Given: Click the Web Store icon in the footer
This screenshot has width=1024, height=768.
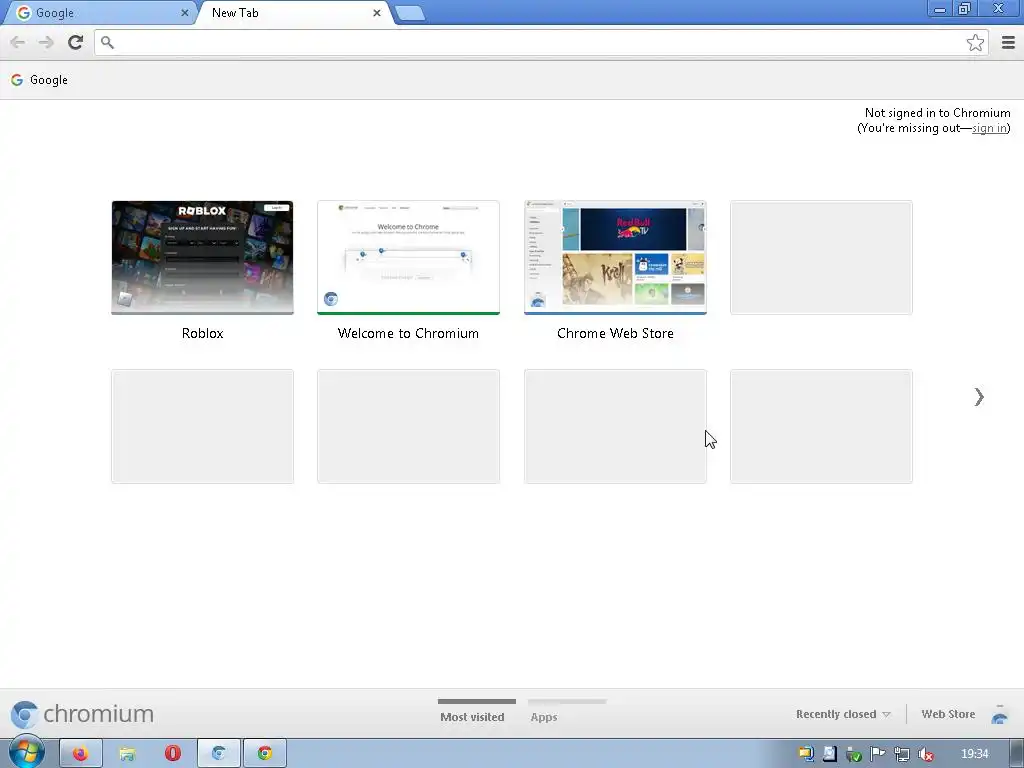Looking at the screenshot, I should [999, 714].
